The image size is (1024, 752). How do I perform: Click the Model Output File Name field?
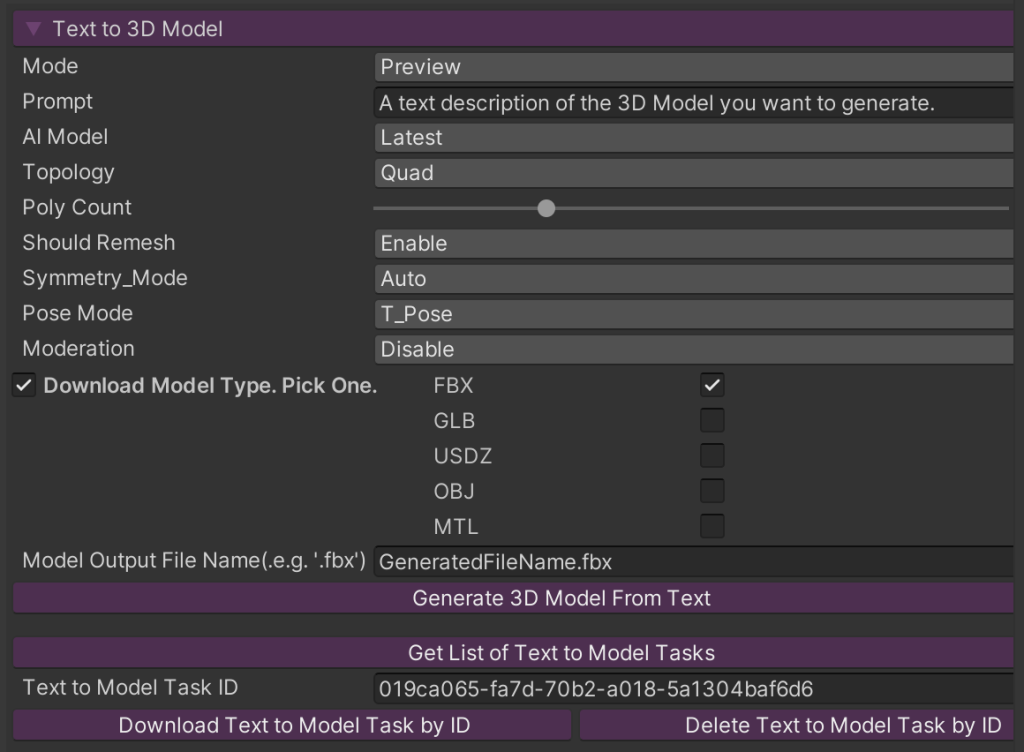point(694,562)
